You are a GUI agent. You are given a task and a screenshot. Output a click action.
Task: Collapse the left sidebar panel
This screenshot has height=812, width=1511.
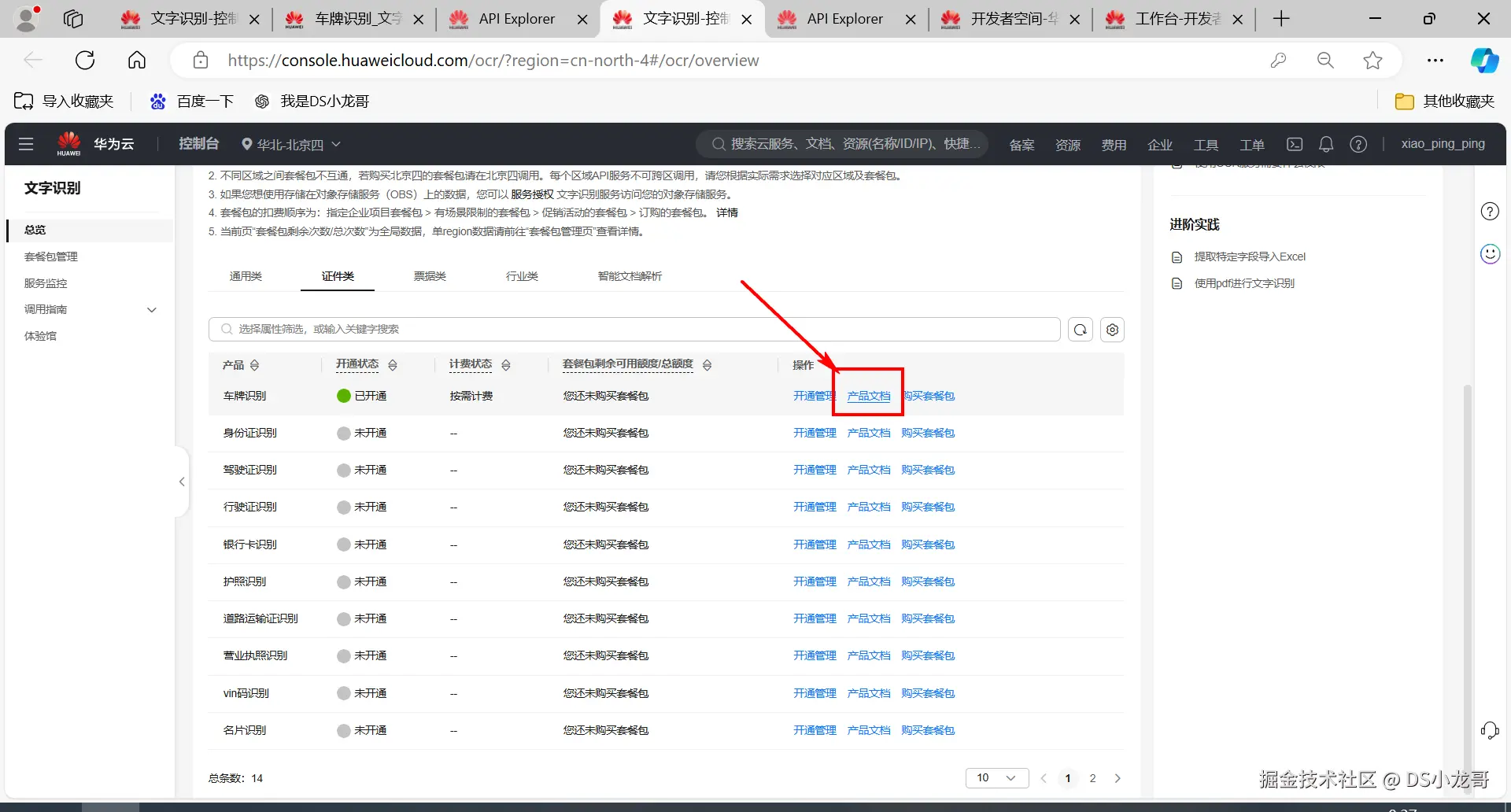click(182, 482)
